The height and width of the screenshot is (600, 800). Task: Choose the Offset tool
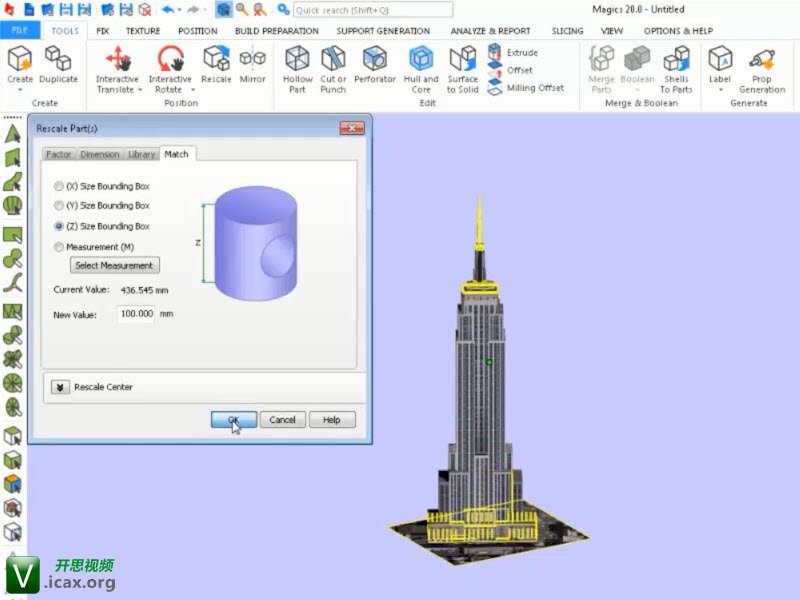510,70
